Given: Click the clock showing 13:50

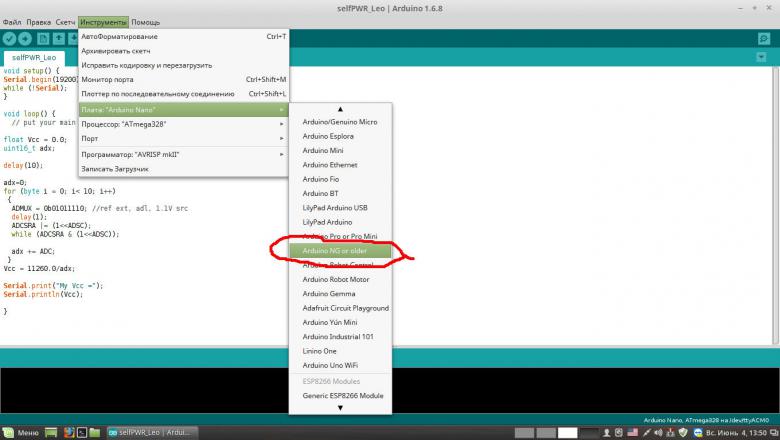Looking at the screenshot, I should 736,433.
